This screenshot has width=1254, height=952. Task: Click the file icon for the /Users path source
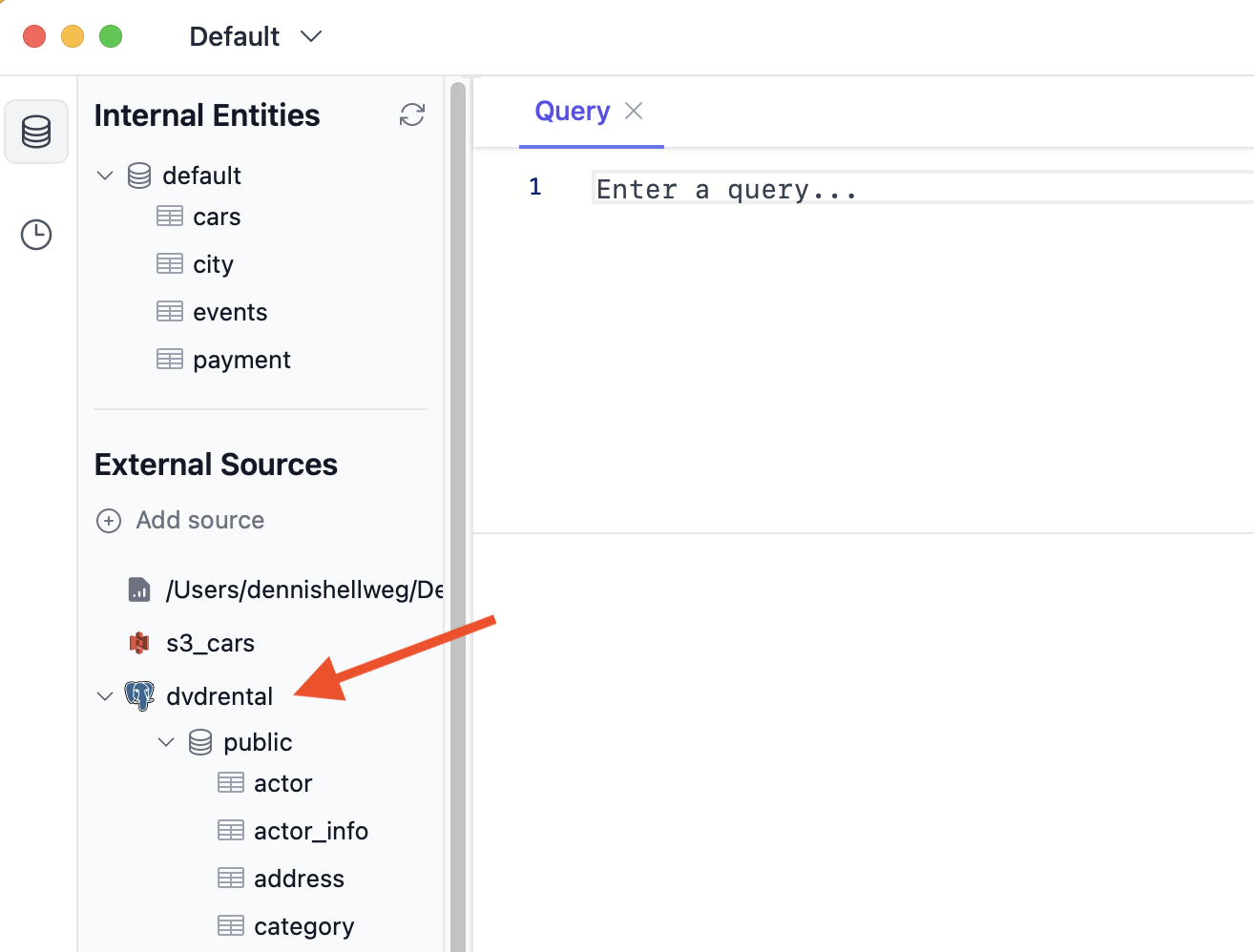(139, 590)
